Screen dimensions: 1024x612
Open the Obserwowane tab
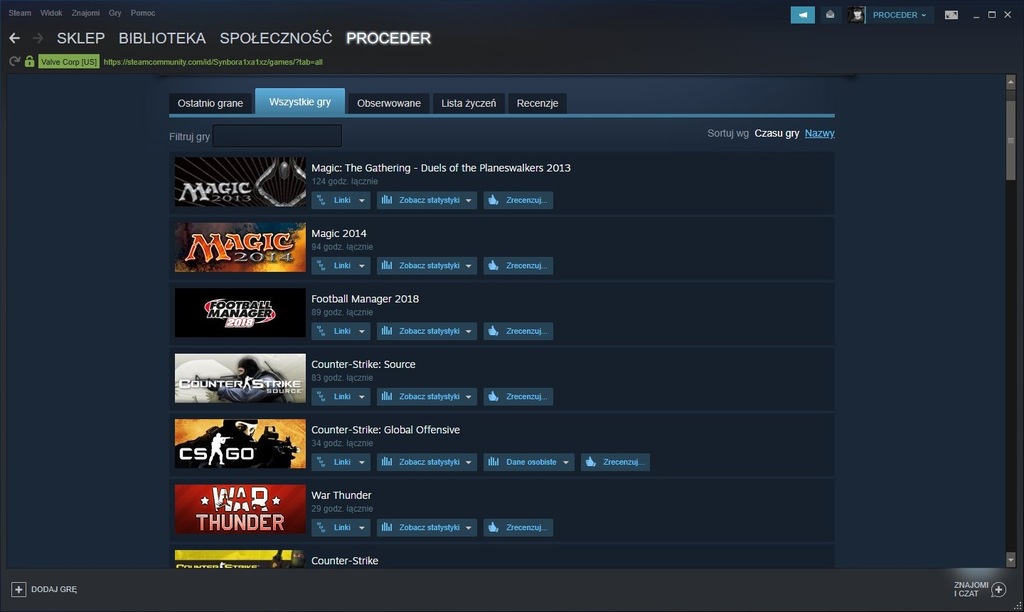click(x=389, y=103)
